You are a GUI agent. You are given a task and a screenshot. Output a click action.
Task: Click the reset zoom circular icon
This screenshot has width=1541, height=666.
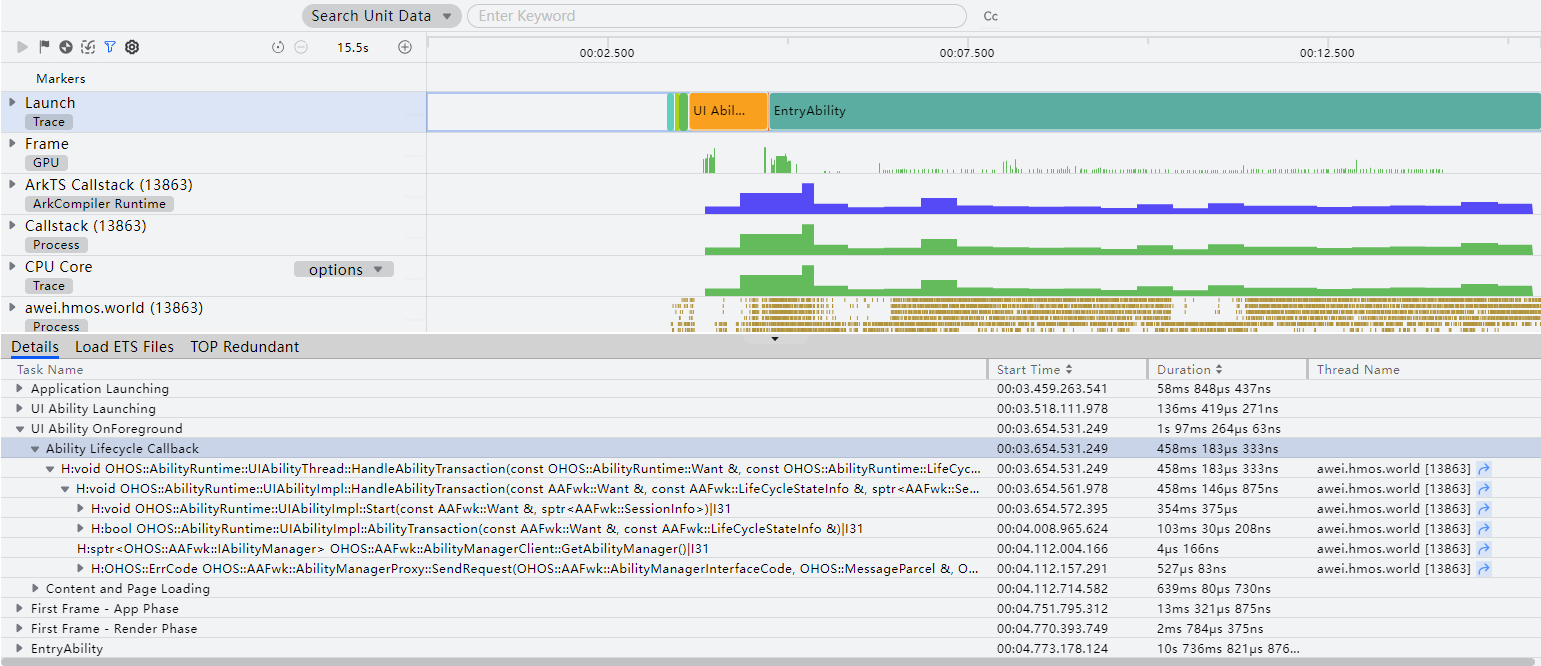tap(278, 47)
